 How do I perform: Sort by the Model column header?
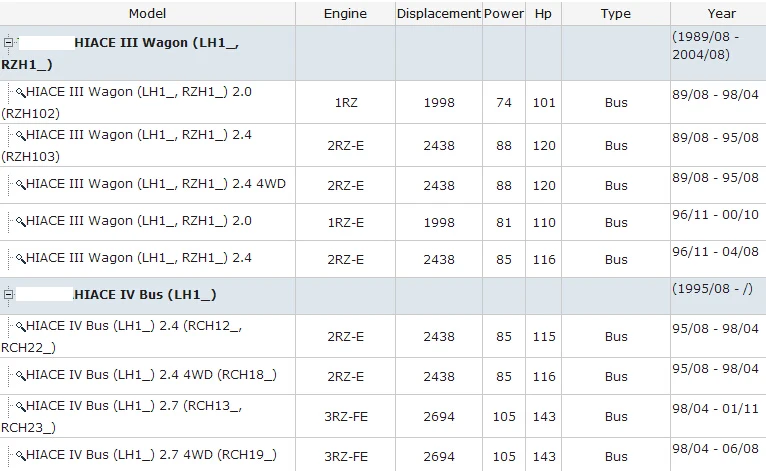coord(148,13)
